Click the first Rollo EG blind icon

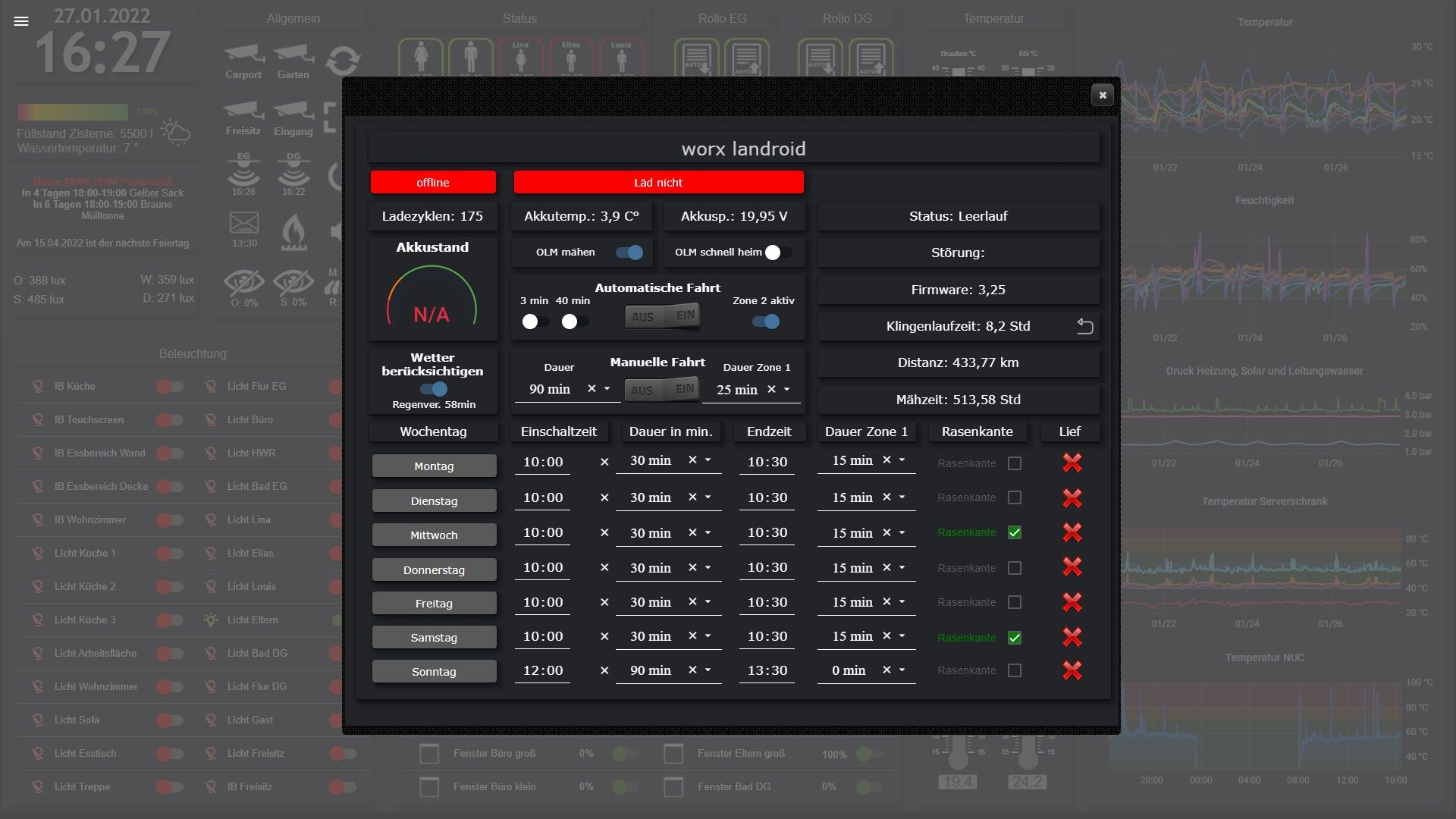697,59
